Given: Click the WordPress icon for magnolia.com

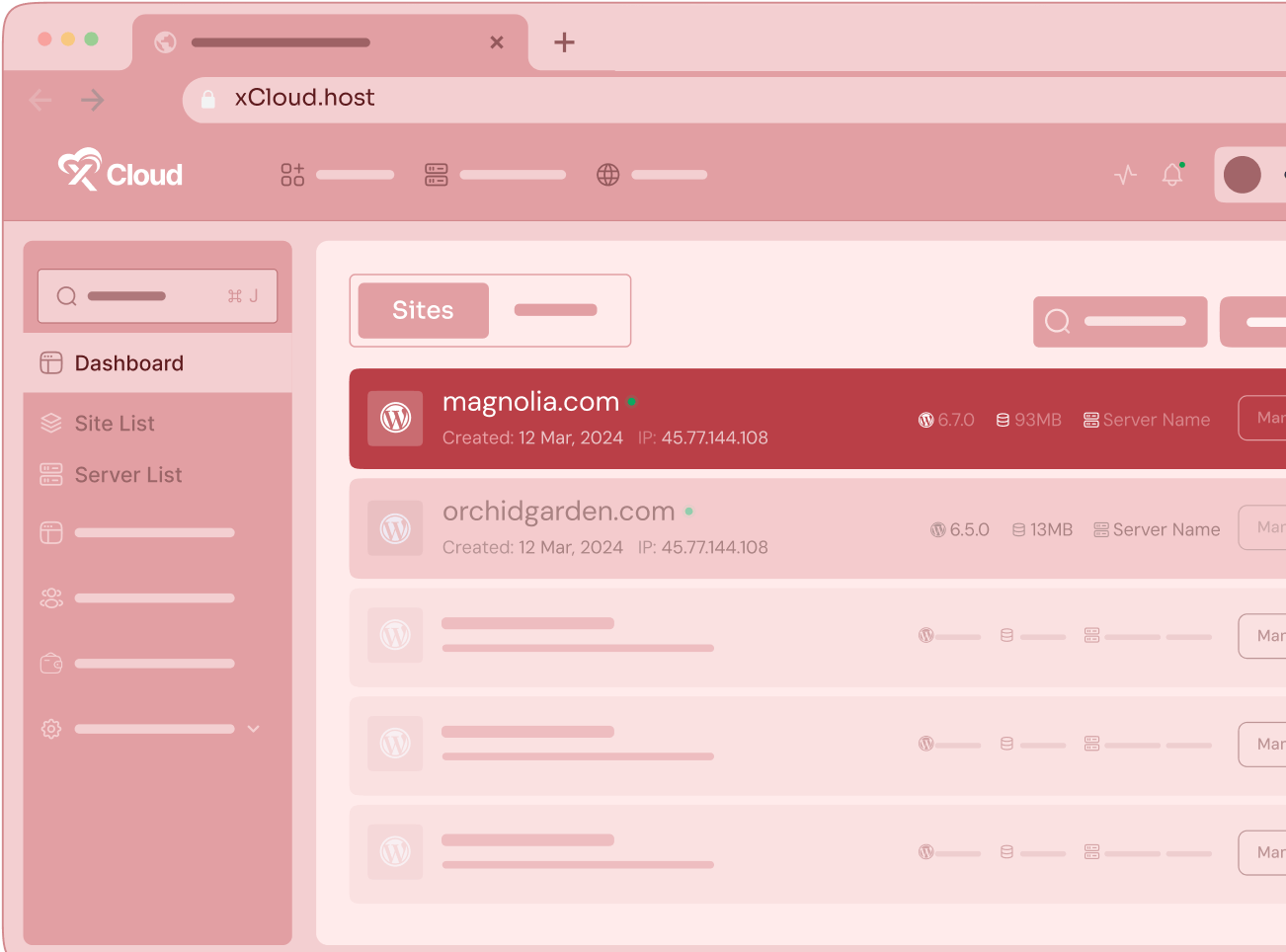Looking at the screenshot, I should point(395,419).
